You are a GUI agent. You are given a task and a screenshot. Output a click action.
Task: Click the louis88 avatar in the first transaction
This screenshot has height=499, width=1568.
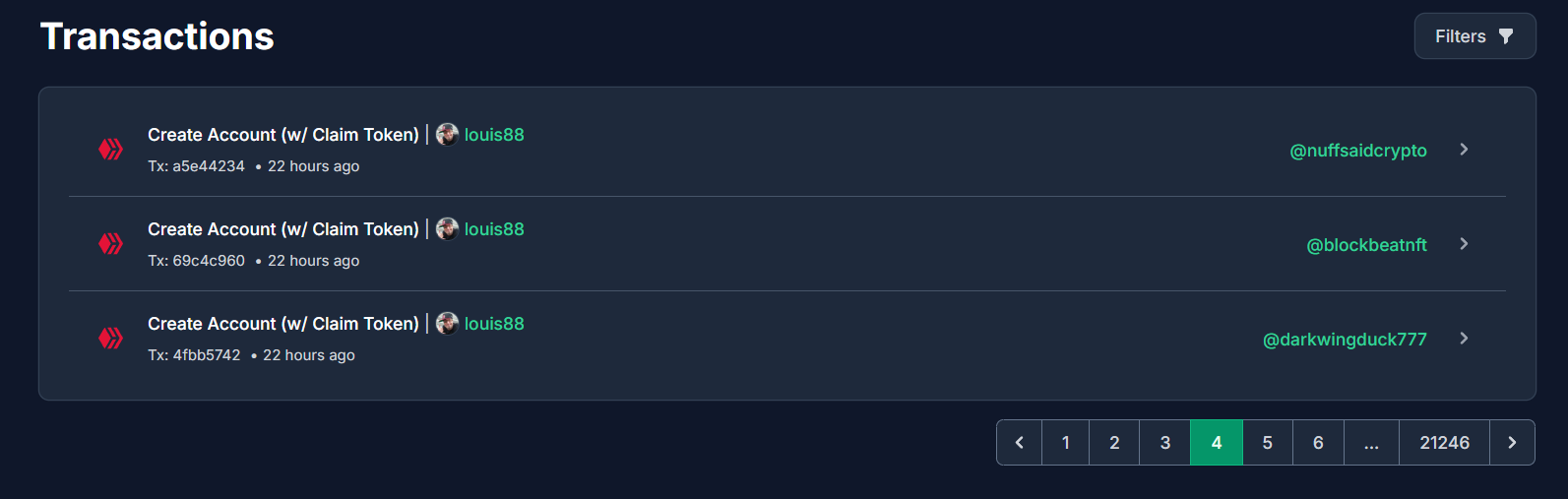click(x=447, y=135)
